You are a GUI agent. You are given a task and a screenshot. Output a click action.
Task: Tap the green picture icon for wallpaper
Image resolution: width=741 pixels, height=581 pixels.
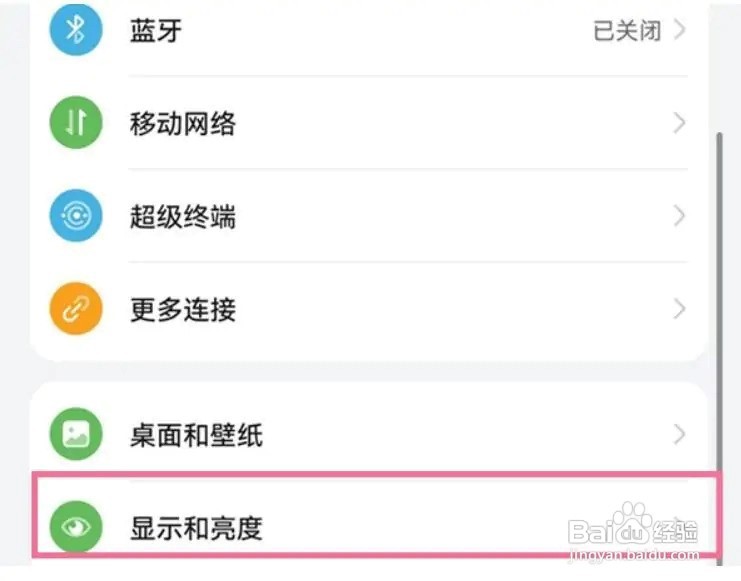point(76,434)
